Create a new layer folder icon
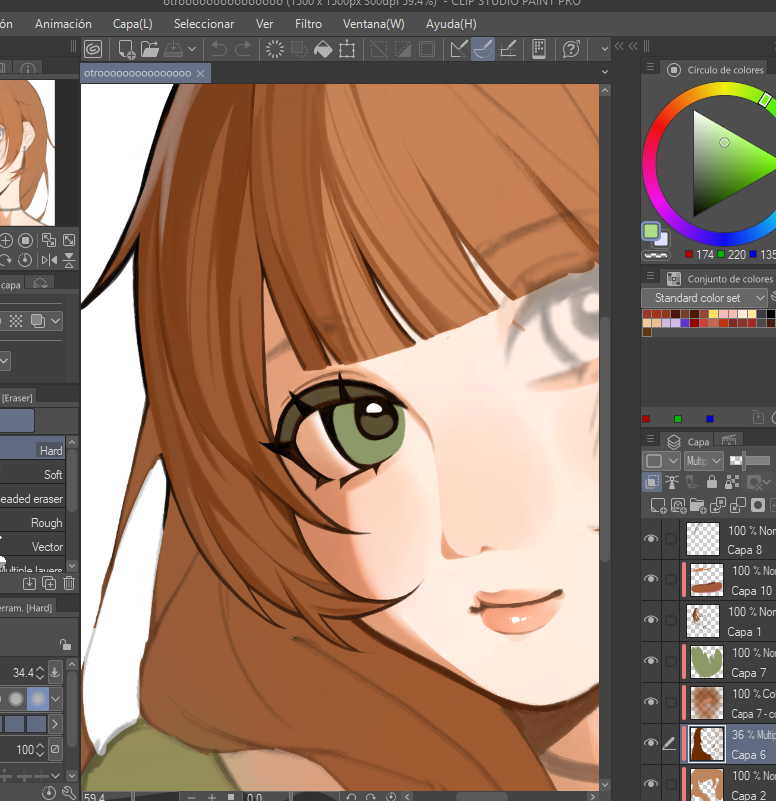This screenshot has height=801, width=776. click(697, 506)
